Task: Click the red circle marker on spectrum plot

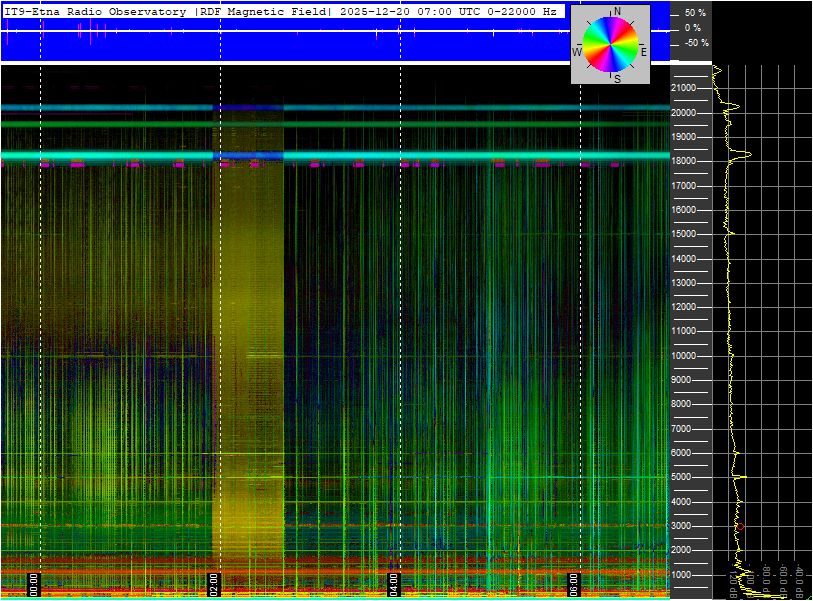Action: 740,527
